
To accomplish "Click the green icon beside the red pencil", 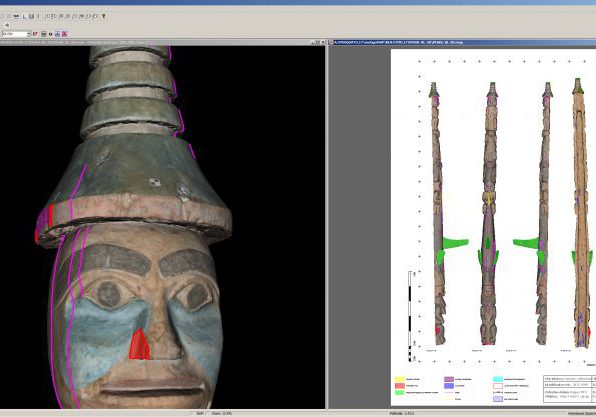I will [44, 34].
